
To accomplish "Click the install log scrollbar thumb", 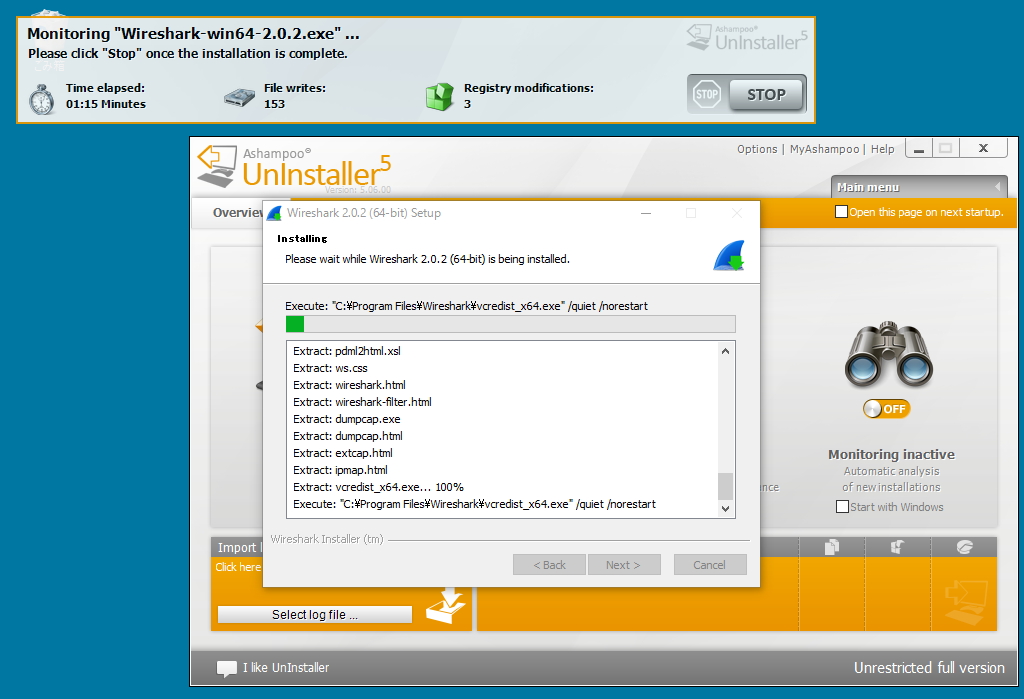I will tap(725, 486).
